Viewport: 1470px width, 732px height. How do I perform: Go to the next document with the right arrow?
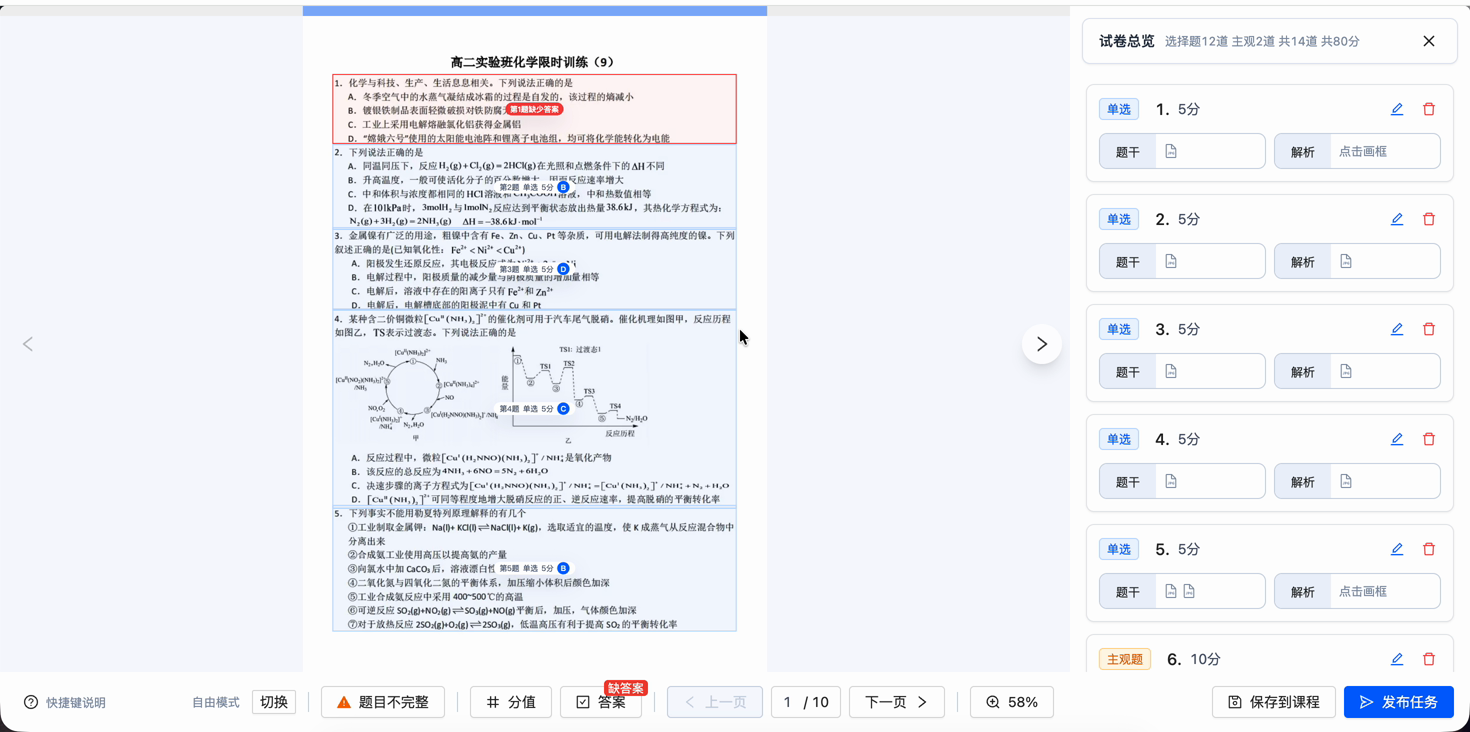click(x=1042, y=344)
